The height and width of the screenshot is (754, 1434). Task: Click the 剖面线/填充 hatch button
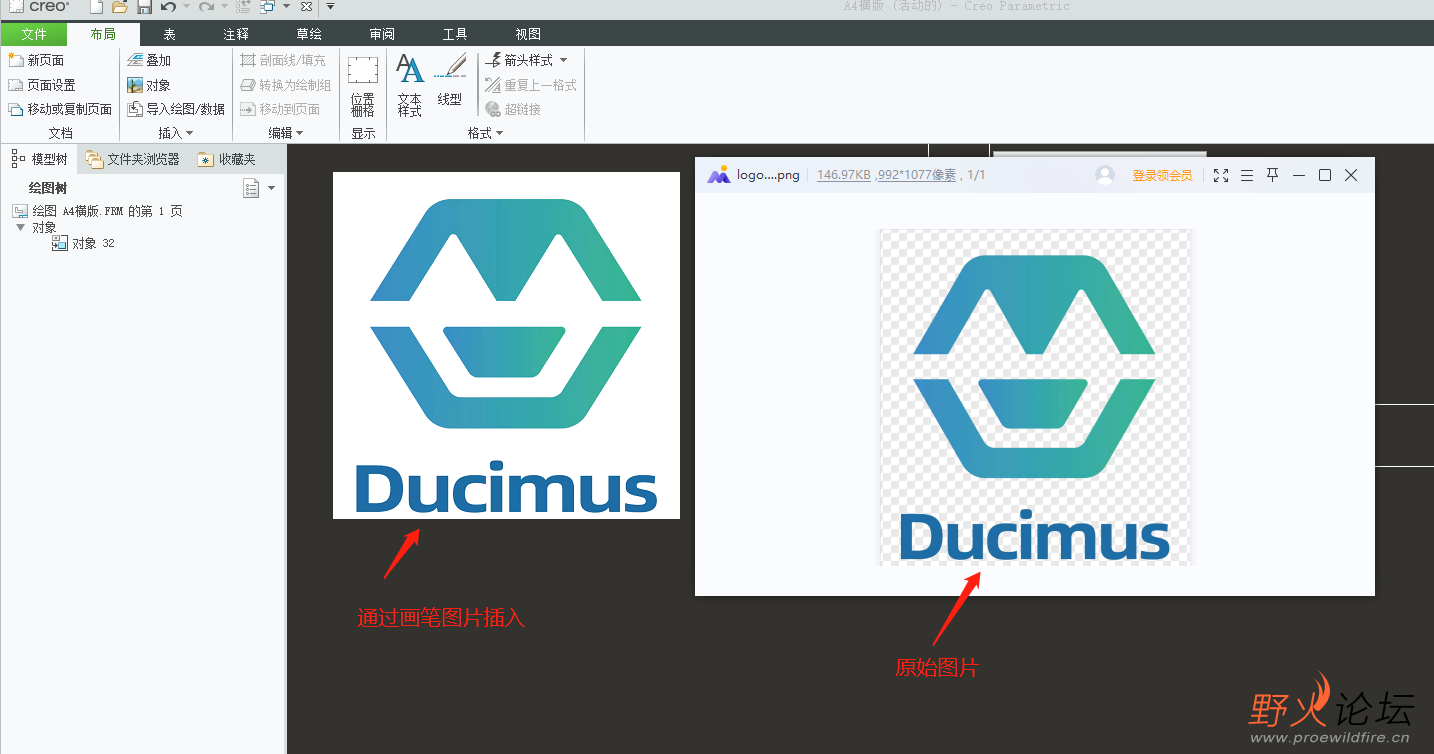[283, 60]
